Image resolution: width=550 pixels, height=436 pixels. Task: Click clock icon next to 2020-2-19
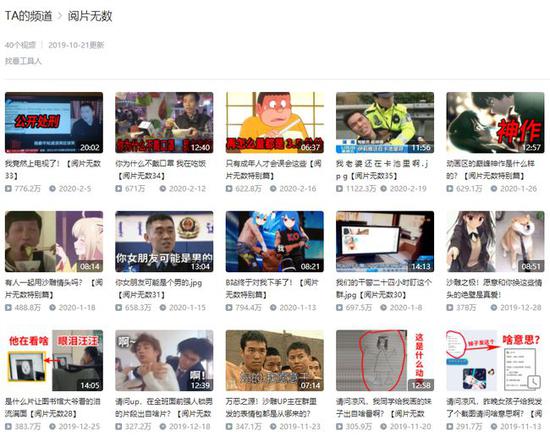(384, 189)
